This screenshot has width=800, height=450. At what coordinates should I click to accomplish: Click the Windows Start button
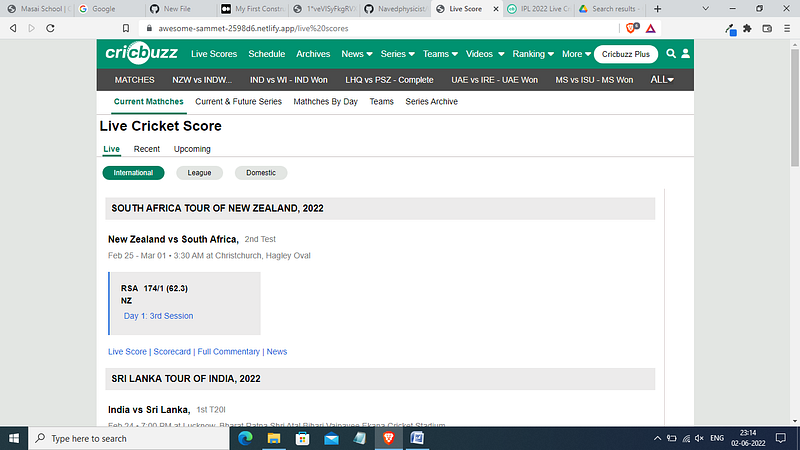click(14, 438)
